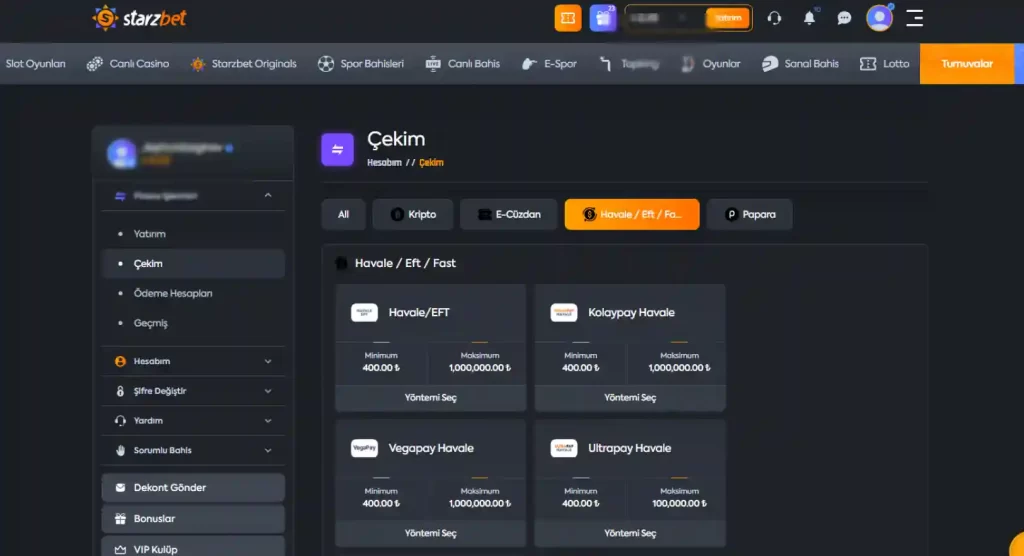The width and height of the screenshot is (1024, 556).
Task: Click the Ultrapay Havale logo
Action: (x=564, y=448)
